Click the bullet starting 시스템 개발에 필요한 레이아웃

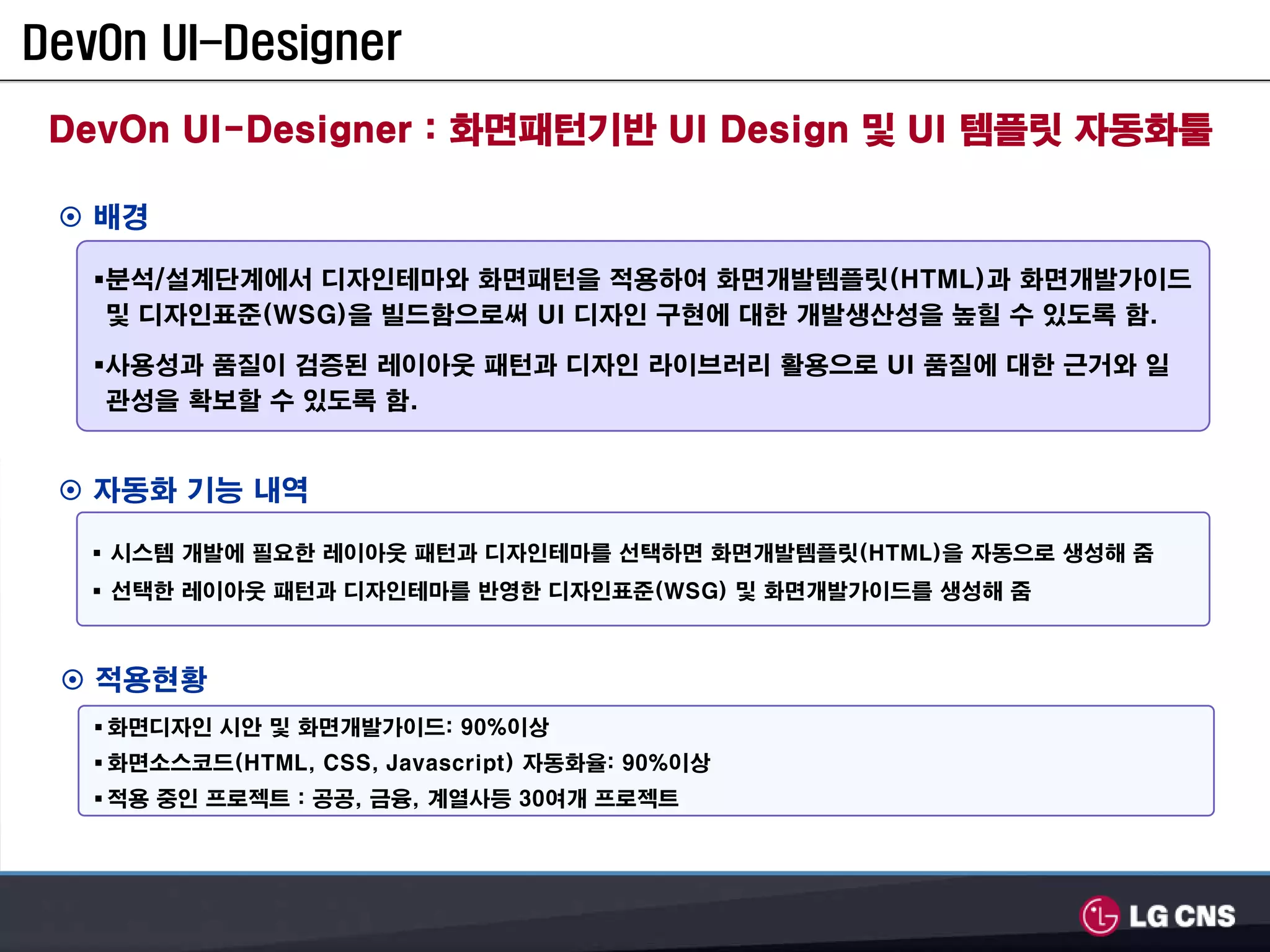pyautogui.click(x=624, y=552)
